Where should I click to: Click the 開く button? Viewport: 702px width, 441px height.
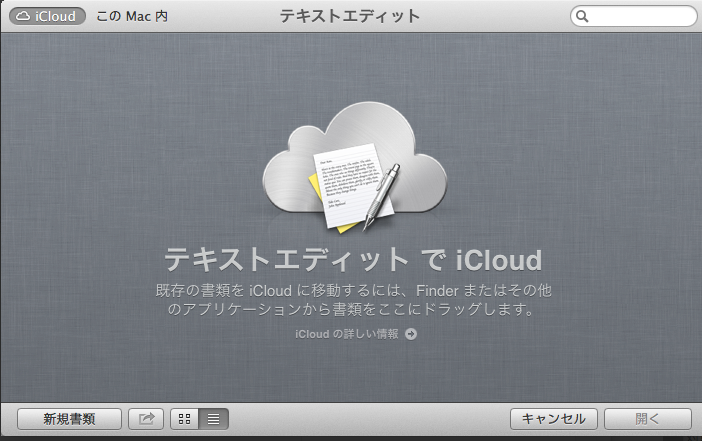coord(648,419)
